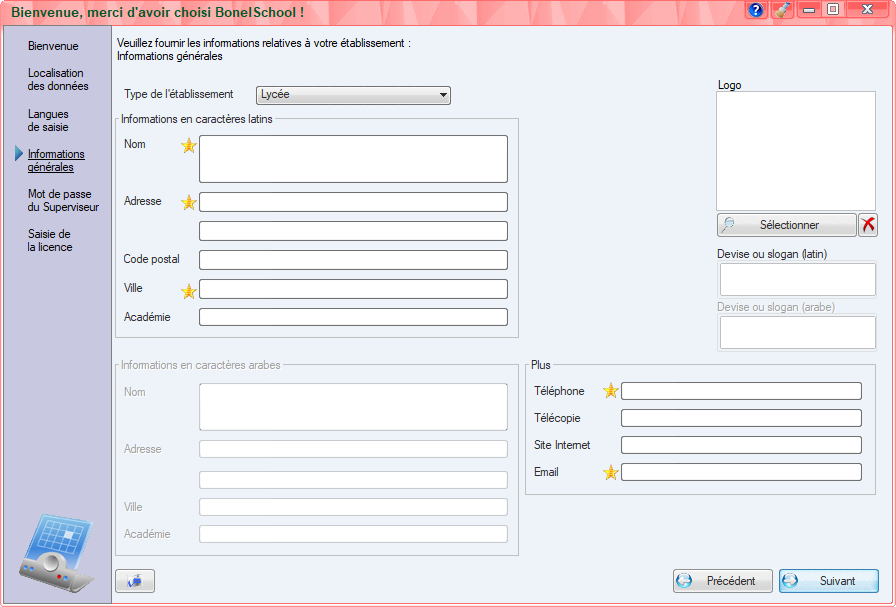
Task: Click the latin Ville field
Action: click(x=353, y=289)
